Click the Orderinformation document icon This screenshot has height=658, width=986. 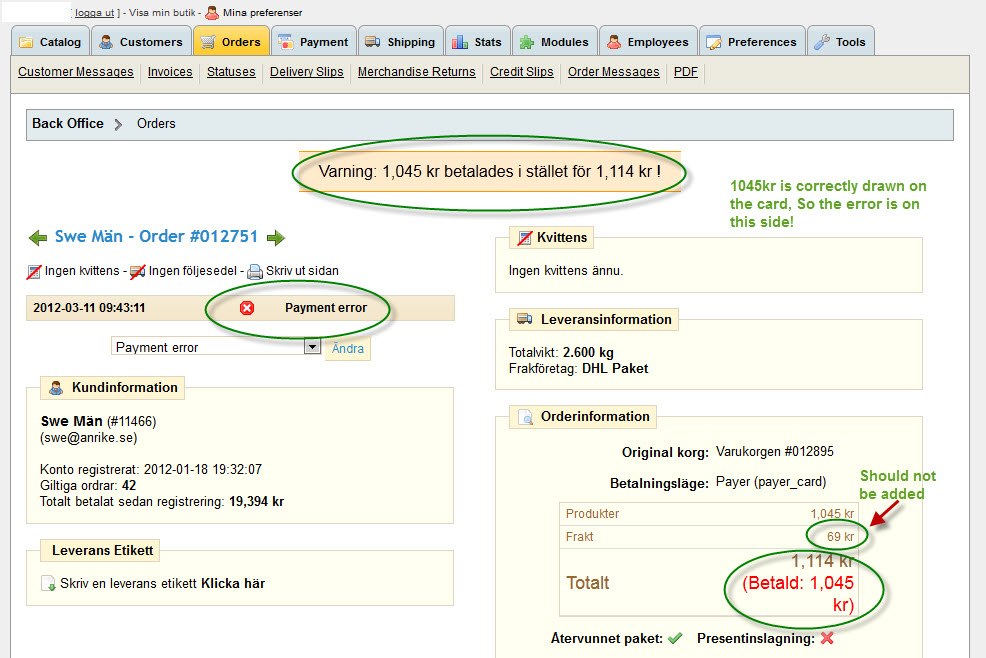(x=524, y=417)
